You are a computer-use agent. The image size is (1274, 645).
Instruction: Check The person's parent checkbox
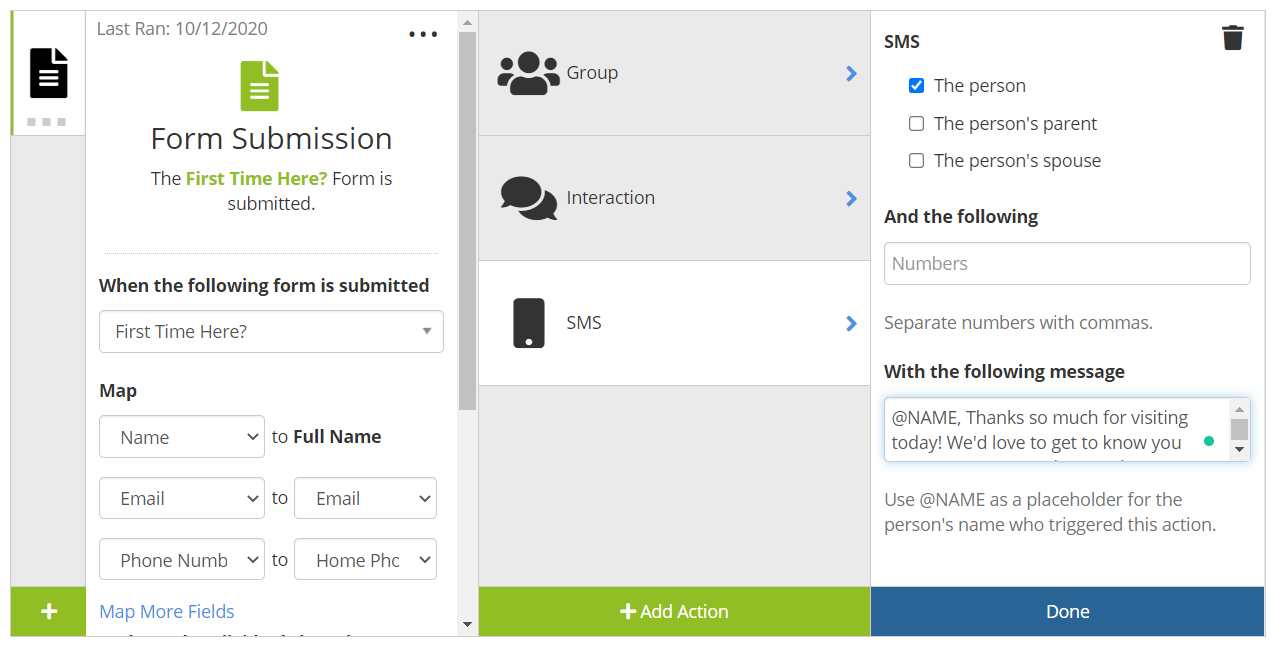coord(916,124)
